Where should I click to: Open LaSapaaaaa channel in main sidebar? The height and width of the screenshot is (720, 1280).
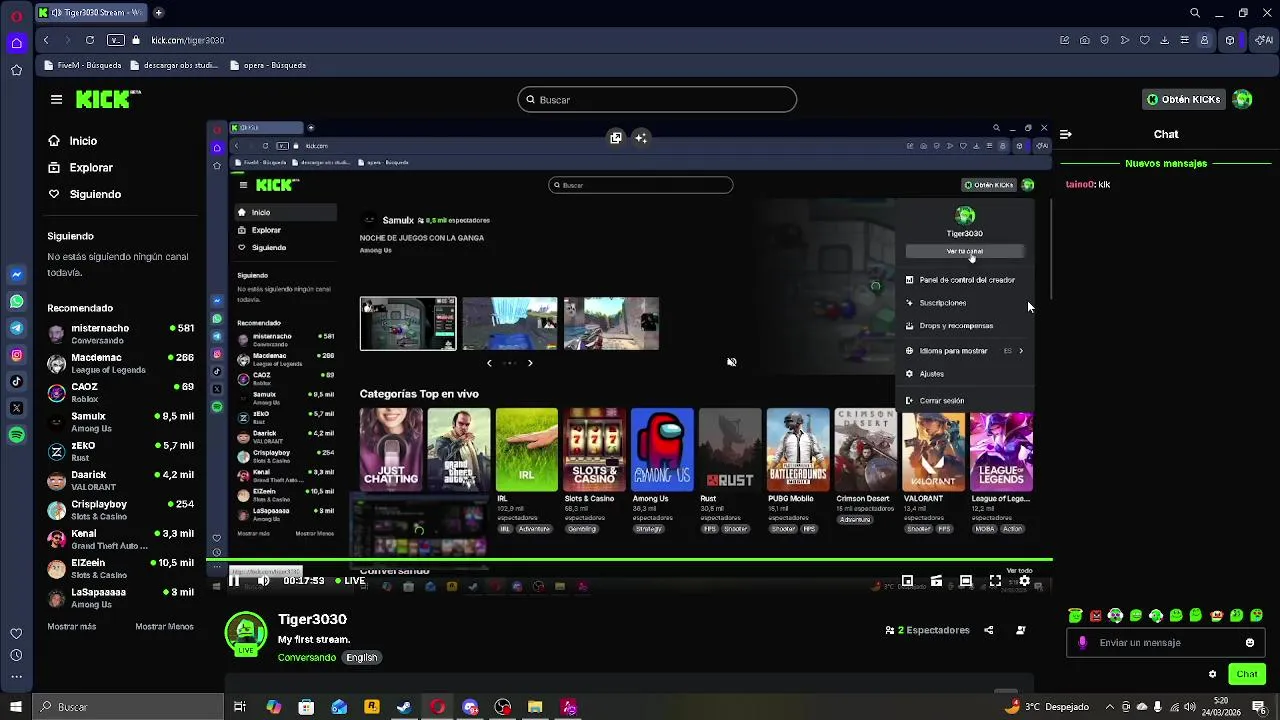(x=120, y=598)
